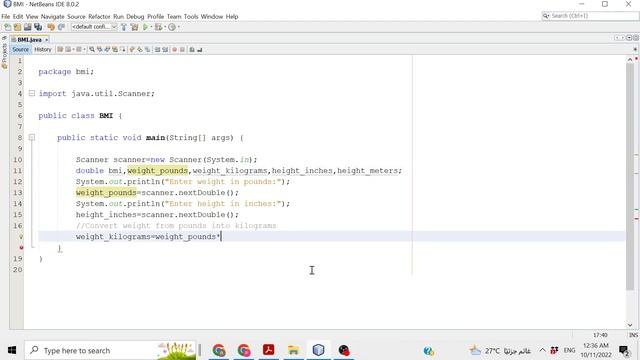
Task: Toggle a bookmark on the current line
Action: [x=147, y=49]
